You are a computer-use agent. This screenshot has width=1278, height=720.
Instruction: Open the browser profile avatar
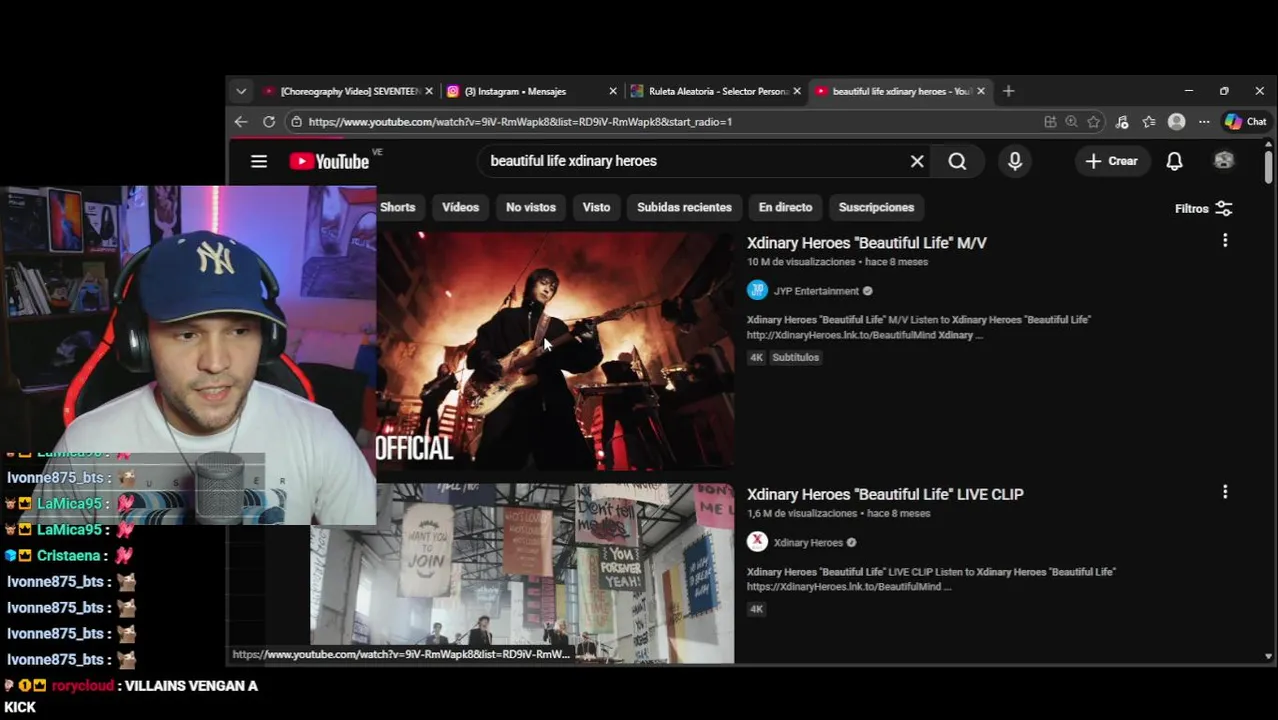[1177, 122]
